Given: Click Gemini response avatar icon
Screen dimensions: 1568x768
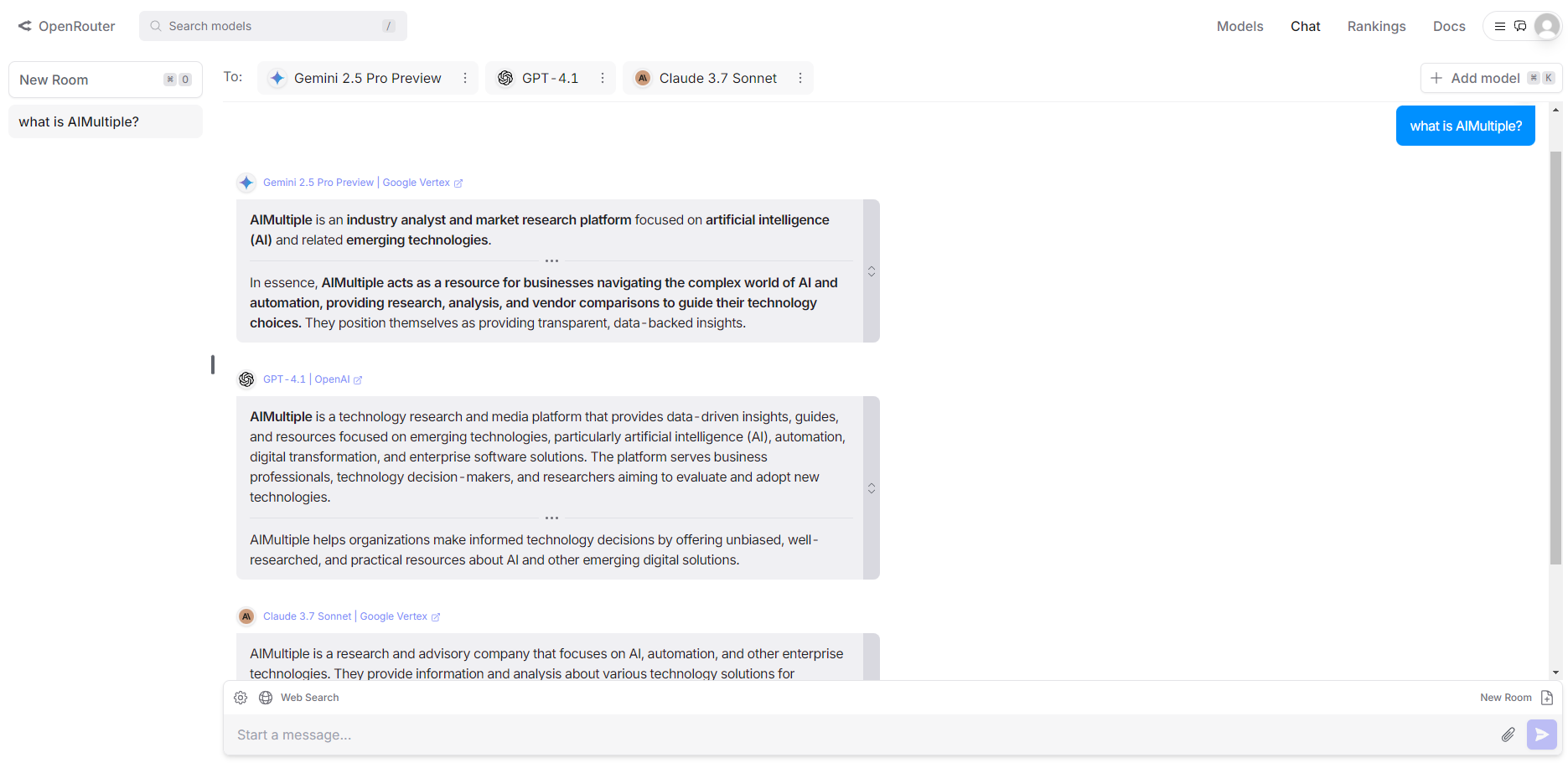Looking at the screenshot, I should (x=246, y=183).
